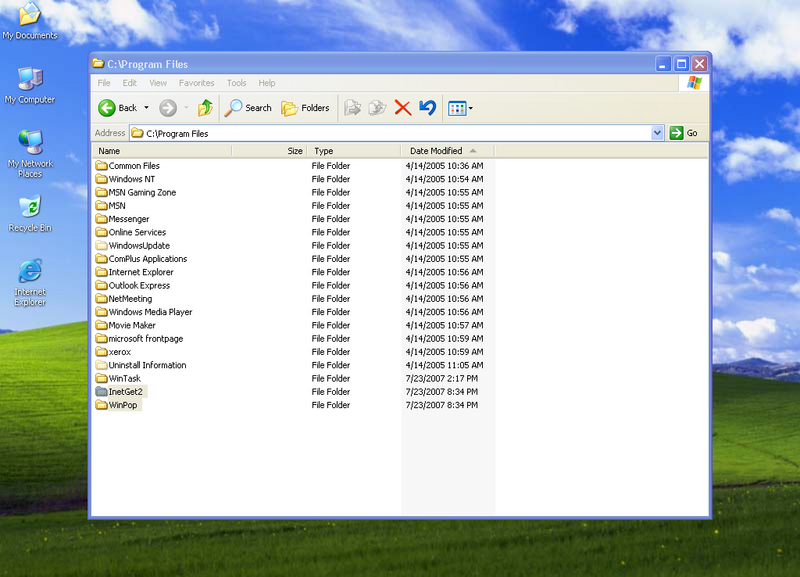The image size is (800, 577).
Task: Select the Messenger folder icon
Action: pyautogui.click(x=102, y=218)
